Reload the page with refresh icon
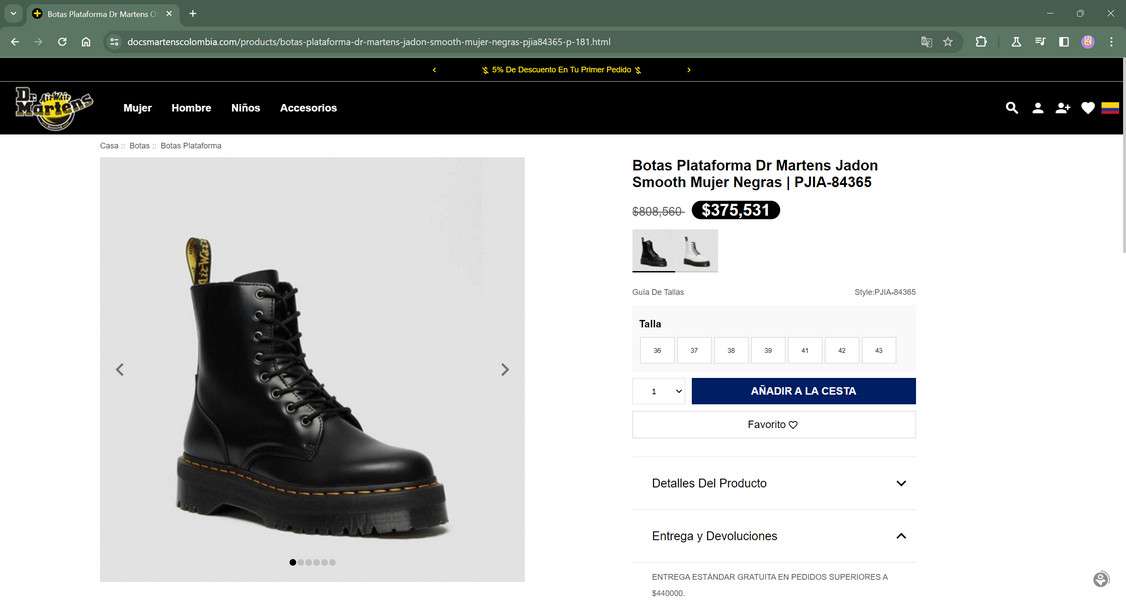This screenshot has width=1126, height=602. (62, 42)
